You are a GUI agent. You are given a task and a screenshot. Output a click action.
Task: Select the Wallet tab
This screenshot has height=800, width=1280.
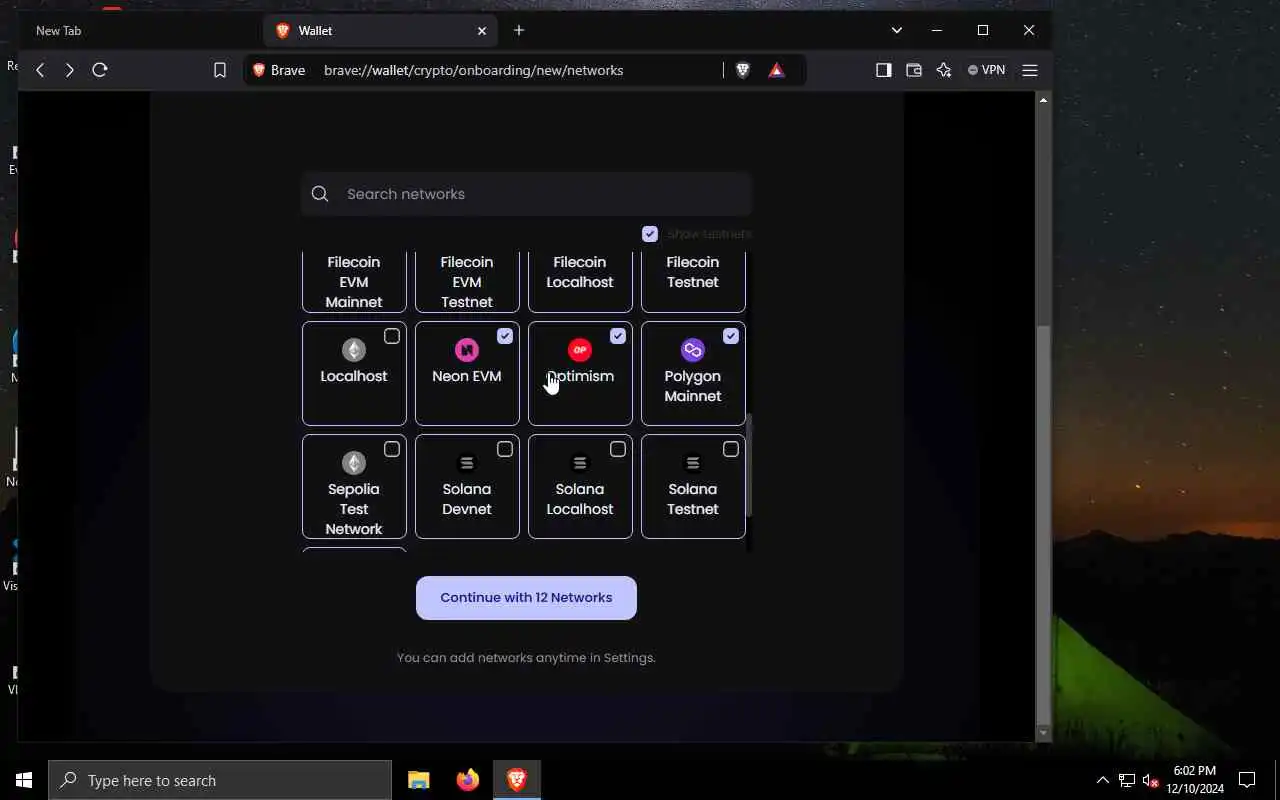click(381, 31)
